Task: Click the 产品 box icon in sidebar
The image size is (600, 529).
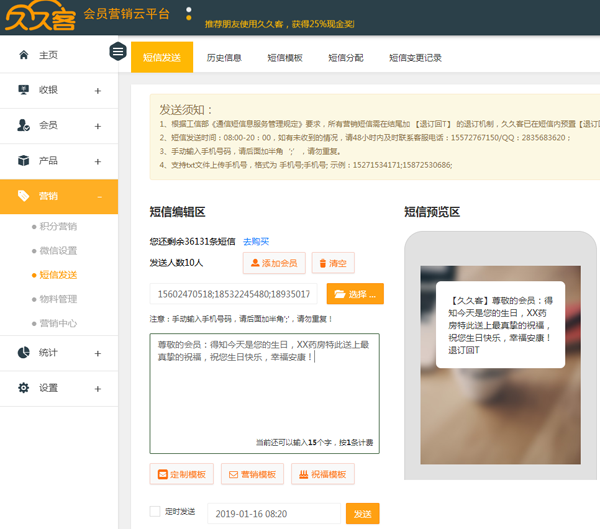Action: 24,160
